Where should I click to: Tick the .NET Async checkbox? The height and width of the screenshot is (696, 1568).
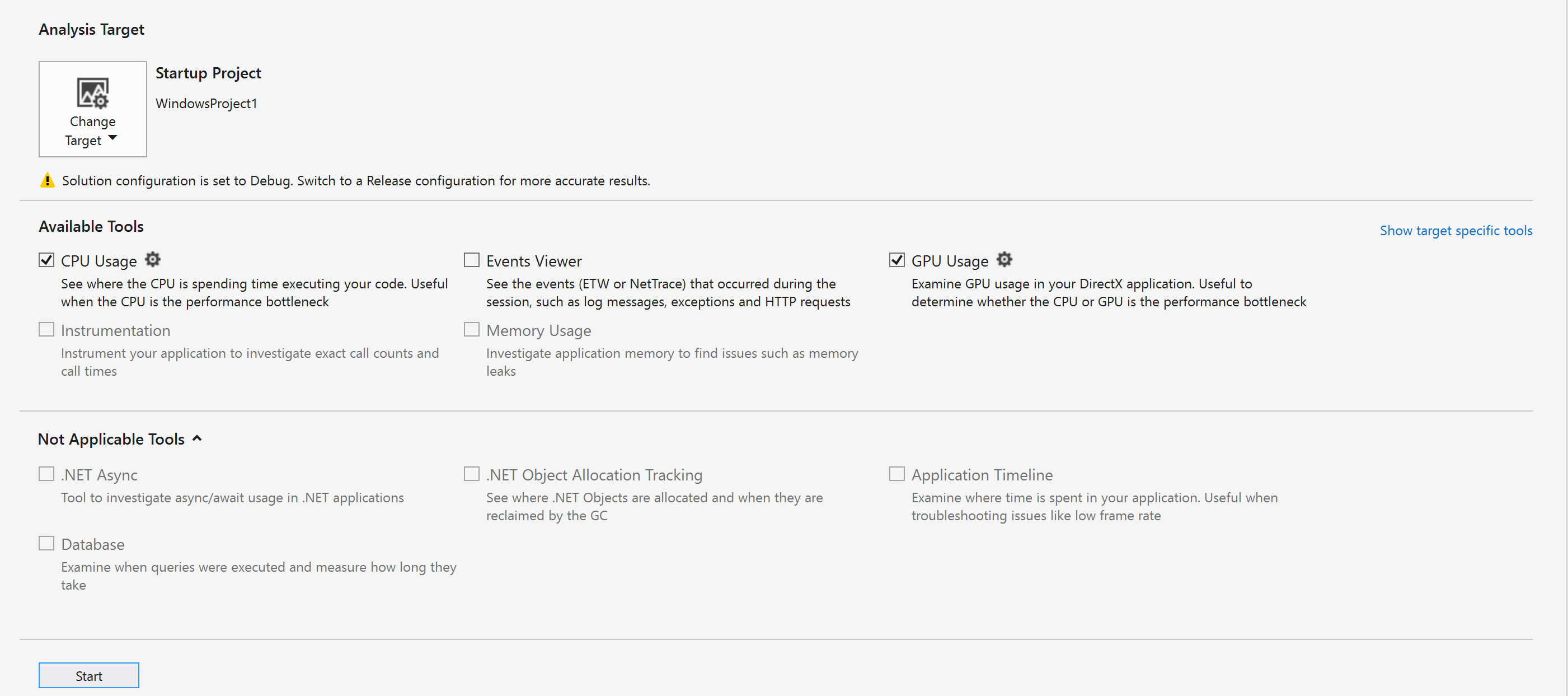46,474
